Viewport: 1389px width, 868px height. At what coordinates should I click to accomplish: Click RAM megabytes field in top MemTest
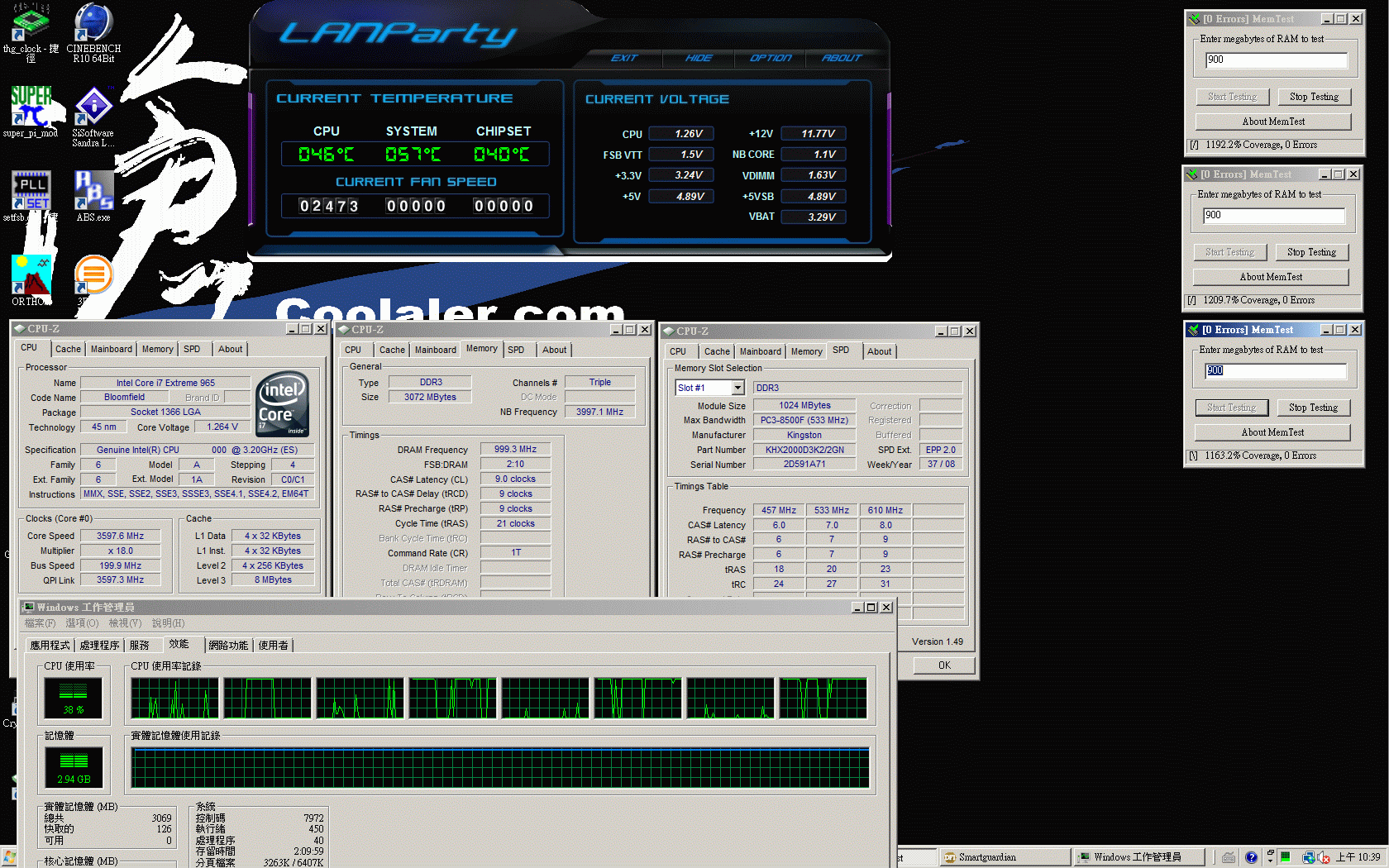(x=1276, y=60)
